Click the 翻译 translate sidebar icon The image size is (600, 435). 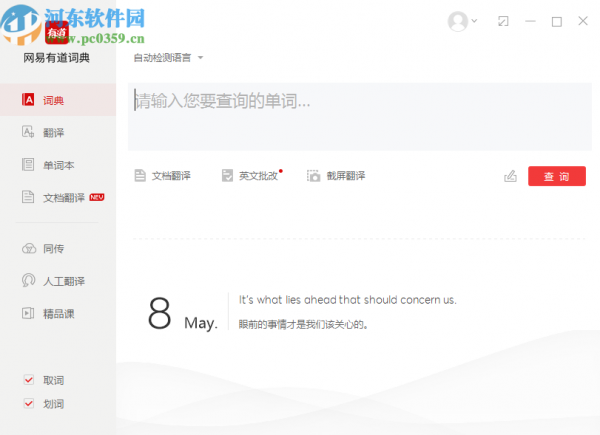[28, 132]
